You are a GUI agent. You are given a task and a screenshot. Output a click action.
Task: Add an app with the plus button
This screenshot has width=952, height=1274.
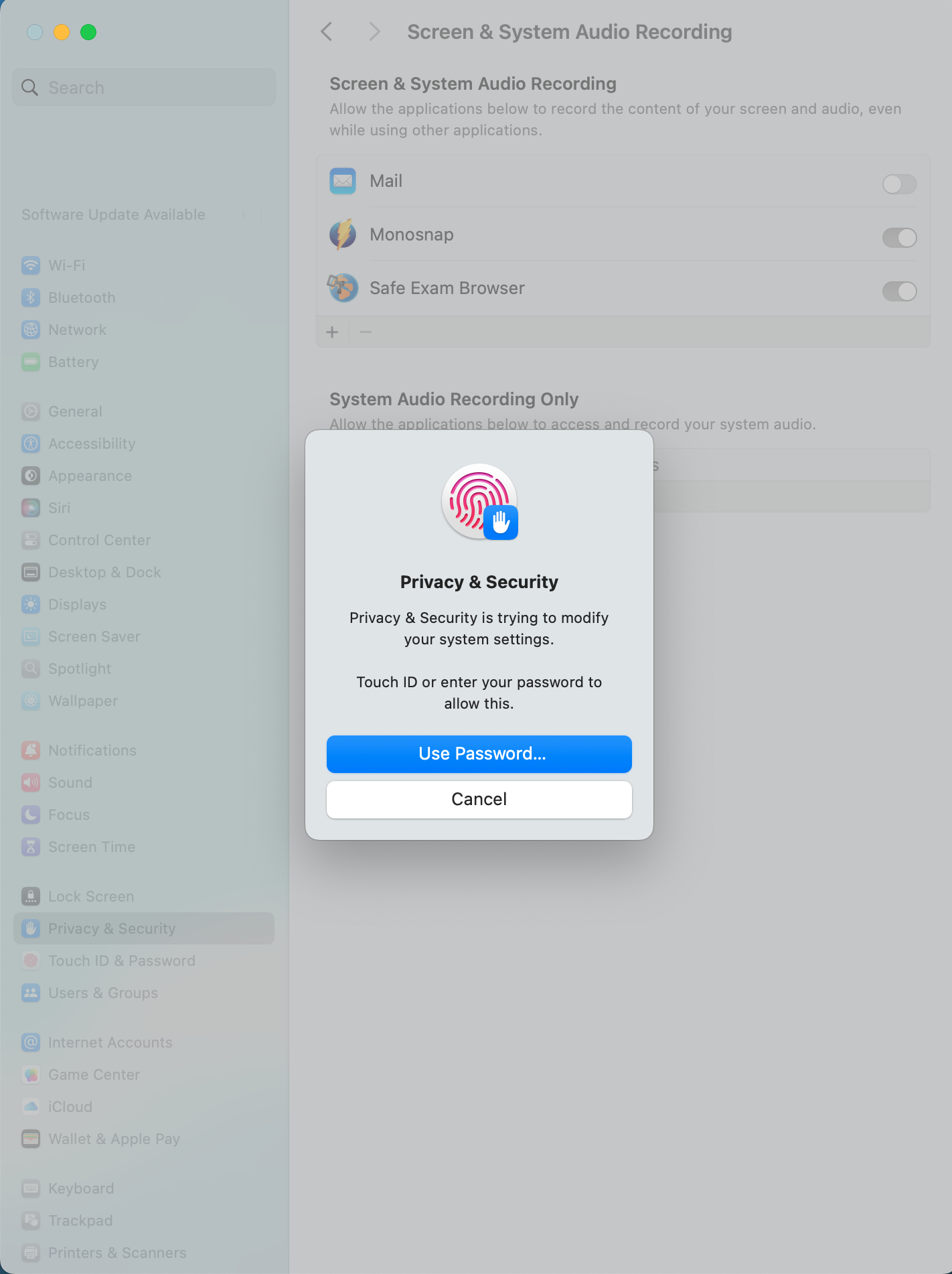[332, 332]
